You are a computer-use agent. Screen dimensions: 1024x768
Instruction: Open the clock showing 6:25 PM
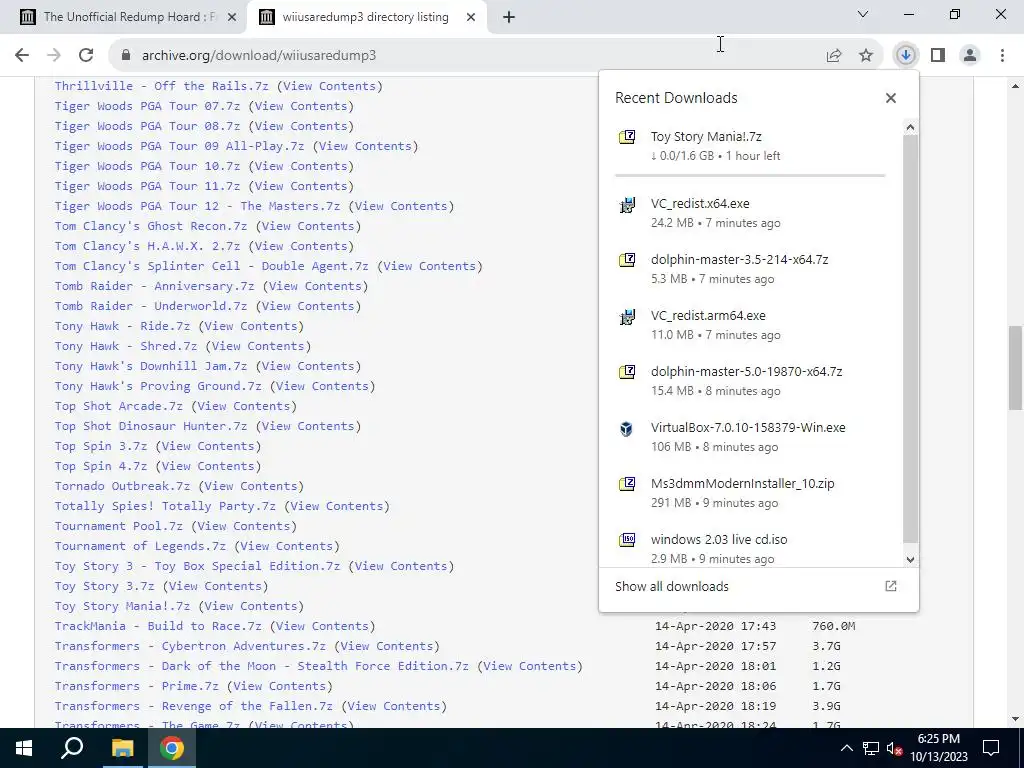[938, 748]
